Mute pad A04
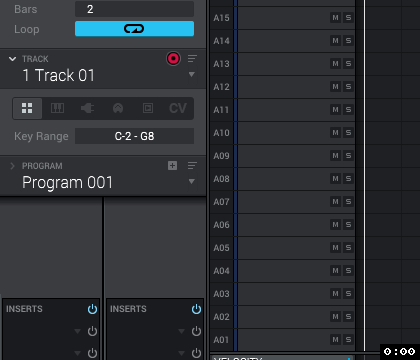This screenshot has height=360, width=420. 335,271
